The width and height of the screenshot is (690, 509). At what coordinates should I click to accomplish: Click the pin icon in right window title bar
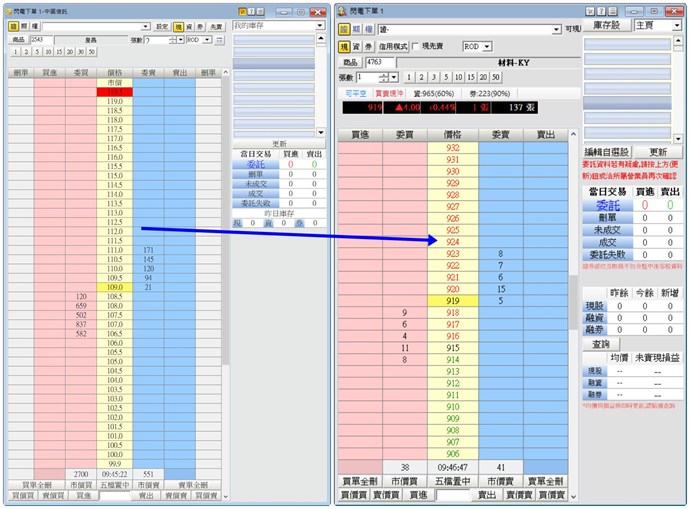pos(590,11)
